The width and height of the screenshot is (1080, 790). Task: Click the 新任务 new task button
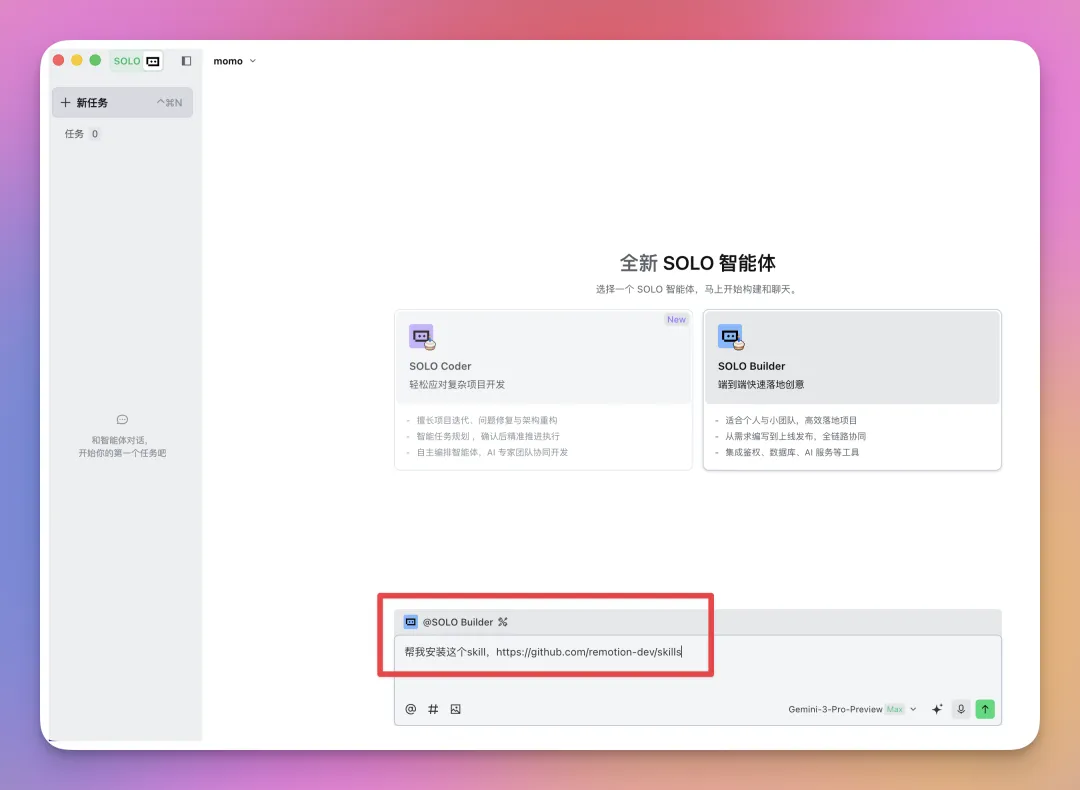(122, 103)
